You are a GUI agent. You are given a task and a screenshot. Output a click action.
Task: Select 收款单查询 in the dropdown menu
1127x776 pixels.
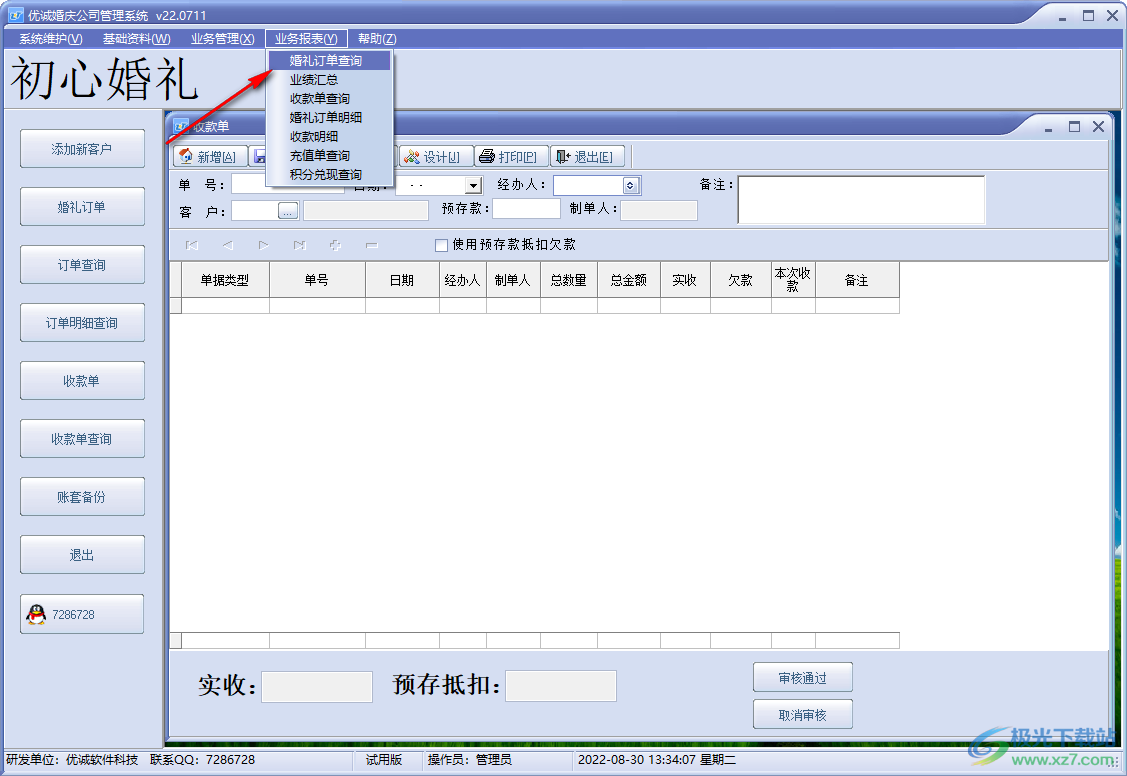331,98
